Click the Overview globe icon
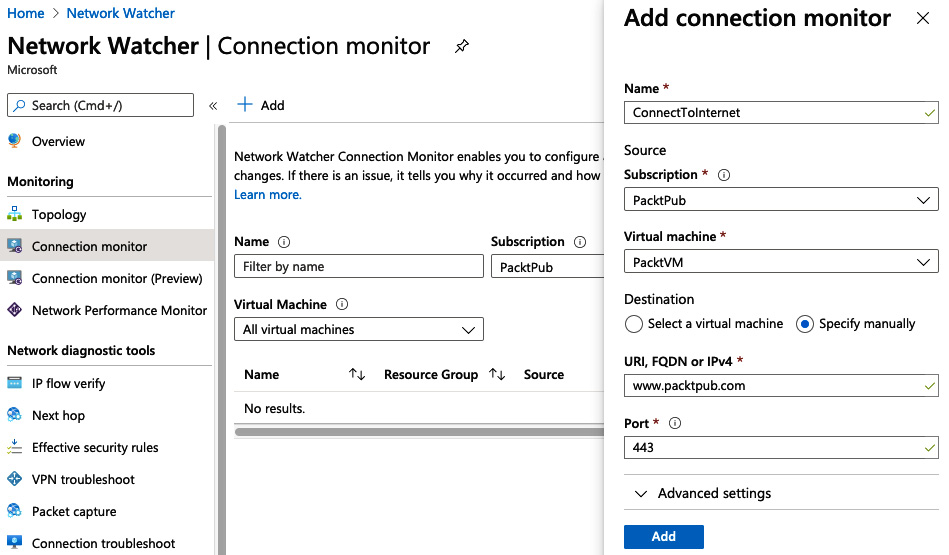Viewport: 949px width, 555px height. coord(15,141)
